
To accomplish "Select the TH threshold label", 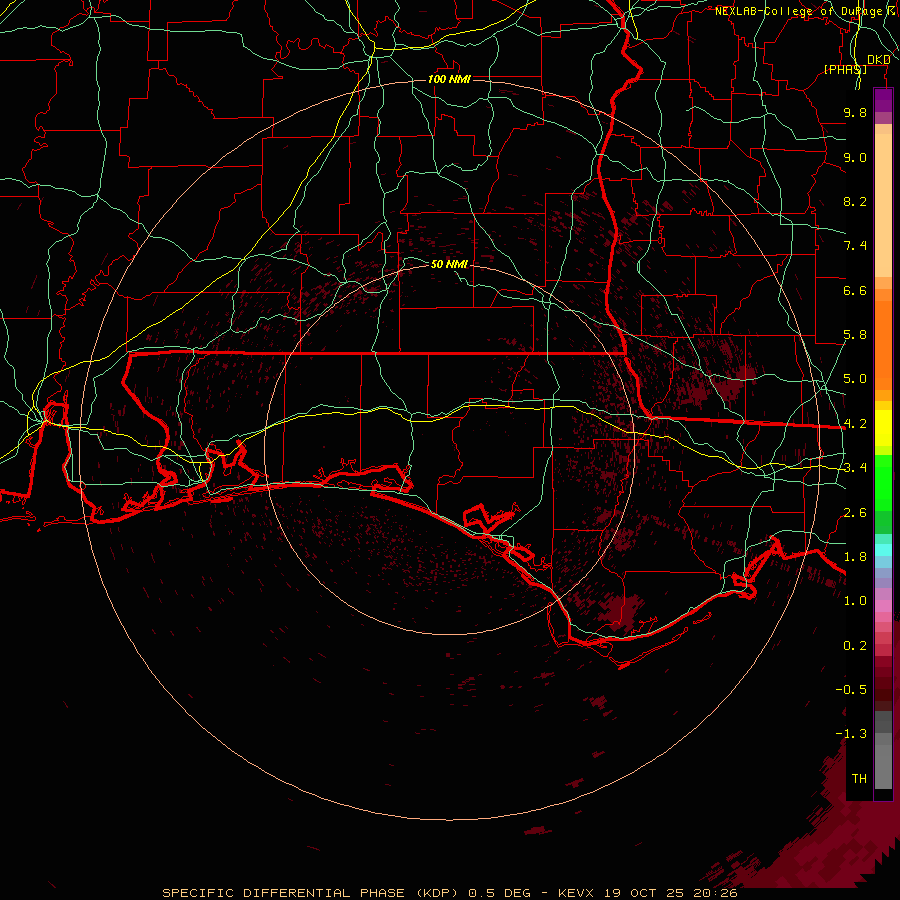I will 859,779.
